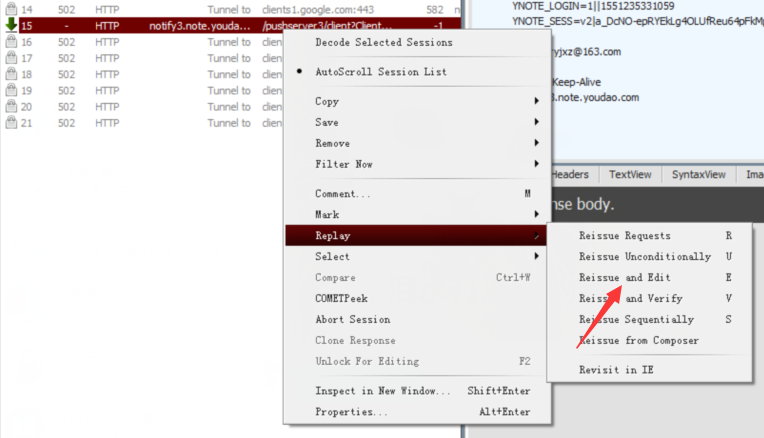Select session row 21 Tunnel to

143,123
